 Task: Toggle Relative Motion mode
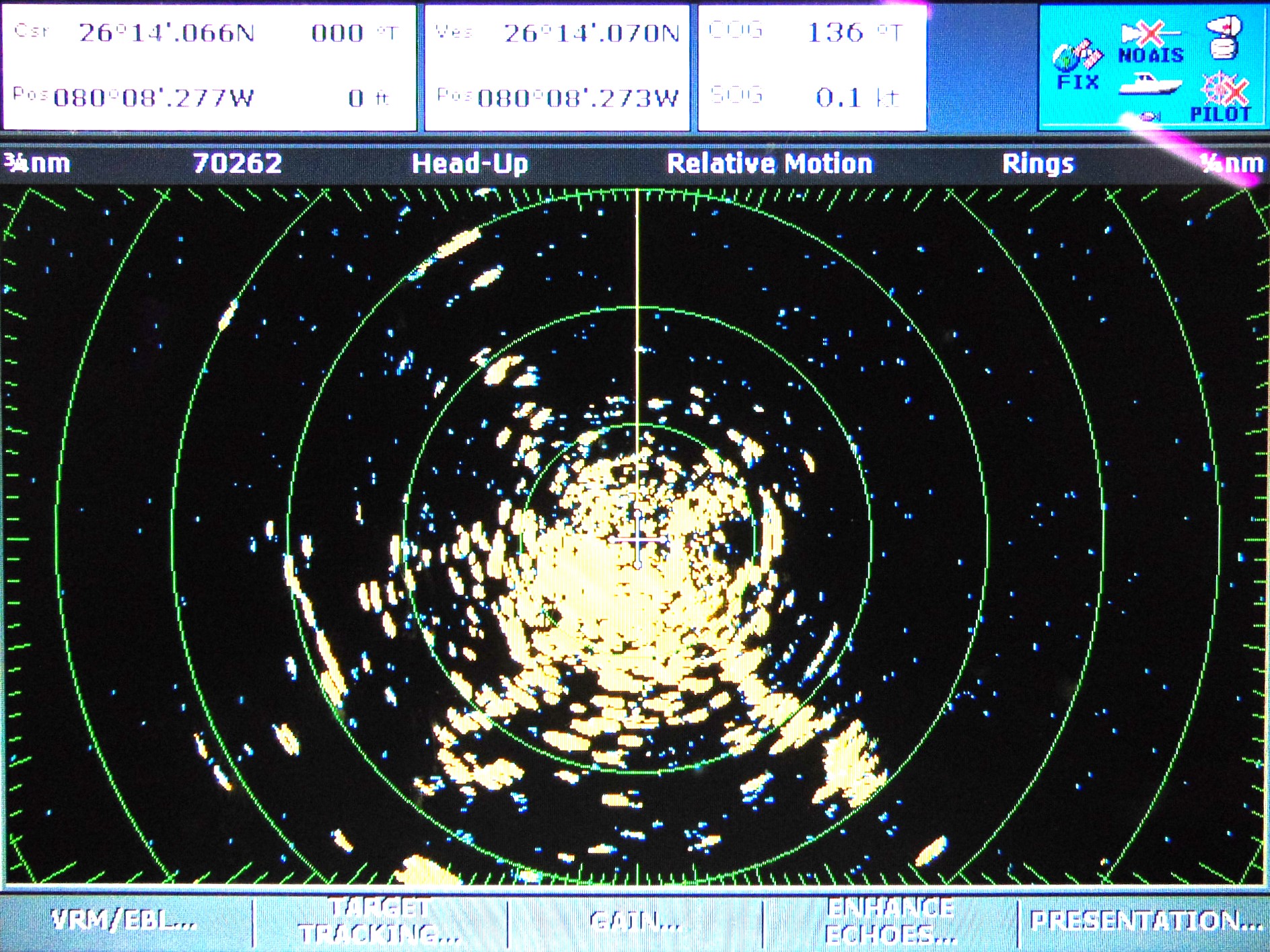tap(769, 163)
